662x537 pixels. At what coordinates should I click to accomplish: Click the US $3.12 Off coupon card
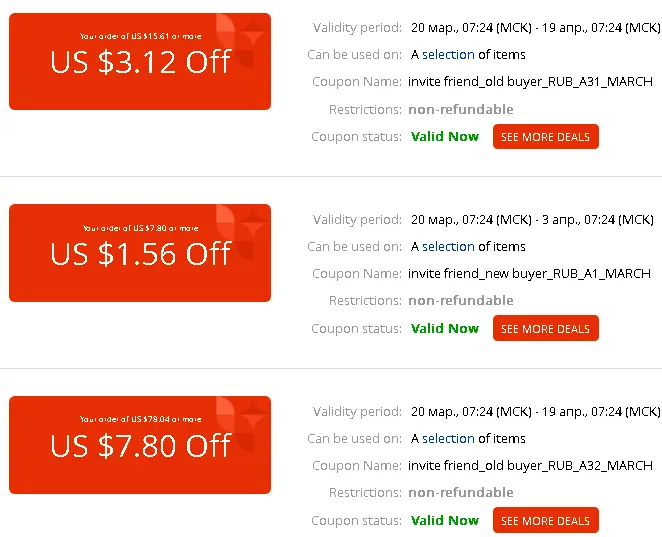click(140, 62)
